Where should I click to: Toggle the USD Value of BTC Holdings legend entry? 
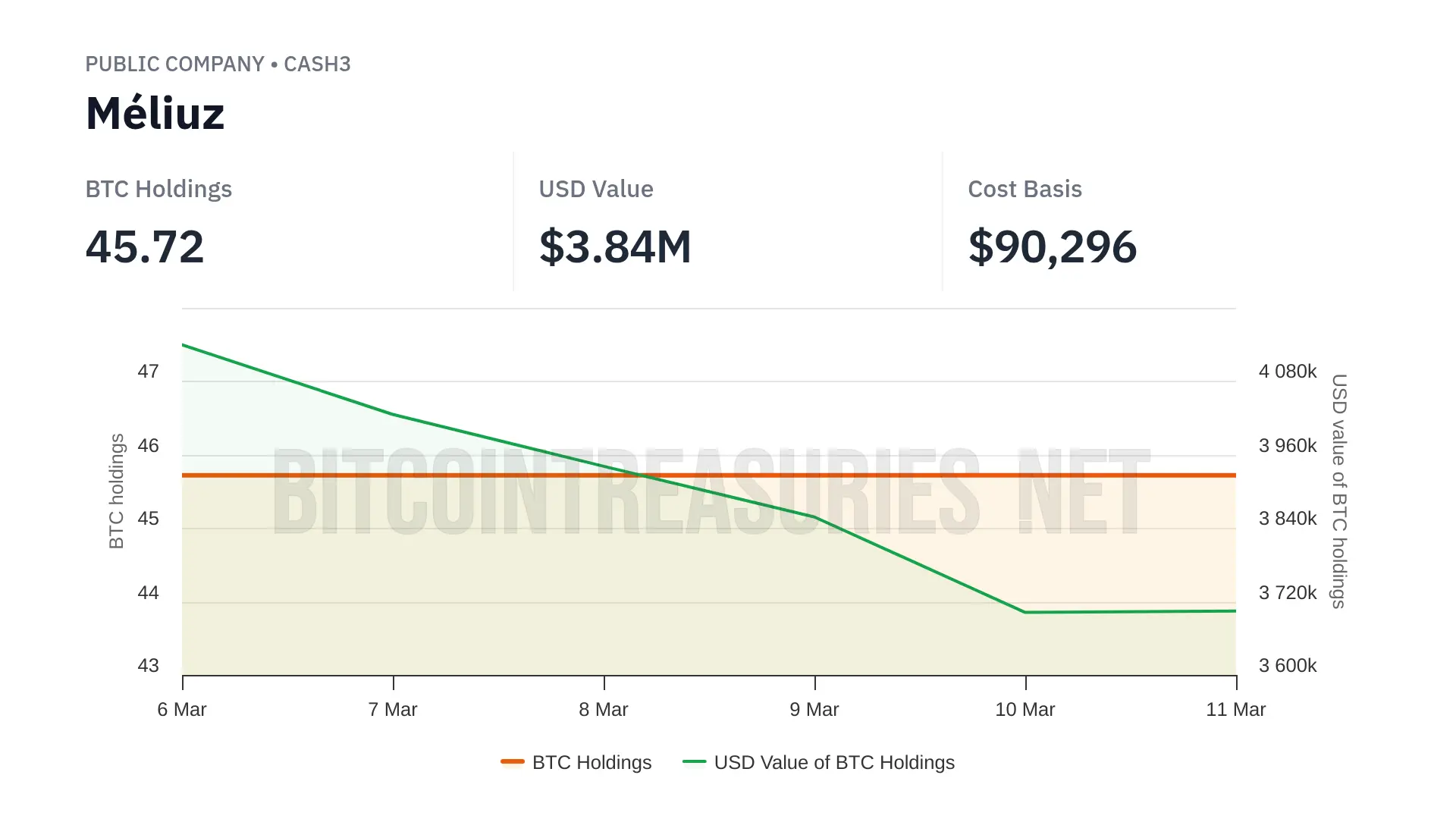tap(833, 762)
